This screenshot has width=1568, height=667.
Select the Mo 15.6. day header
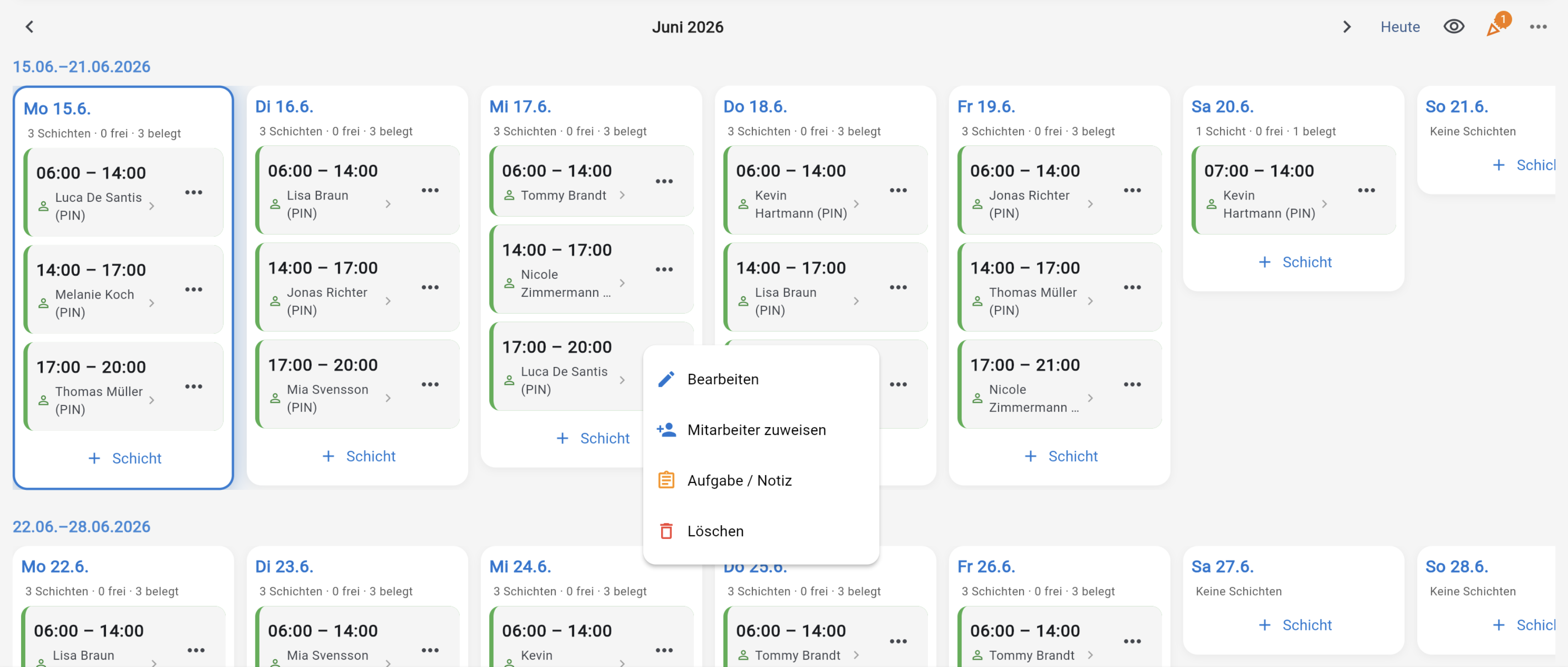click(57, 108)
